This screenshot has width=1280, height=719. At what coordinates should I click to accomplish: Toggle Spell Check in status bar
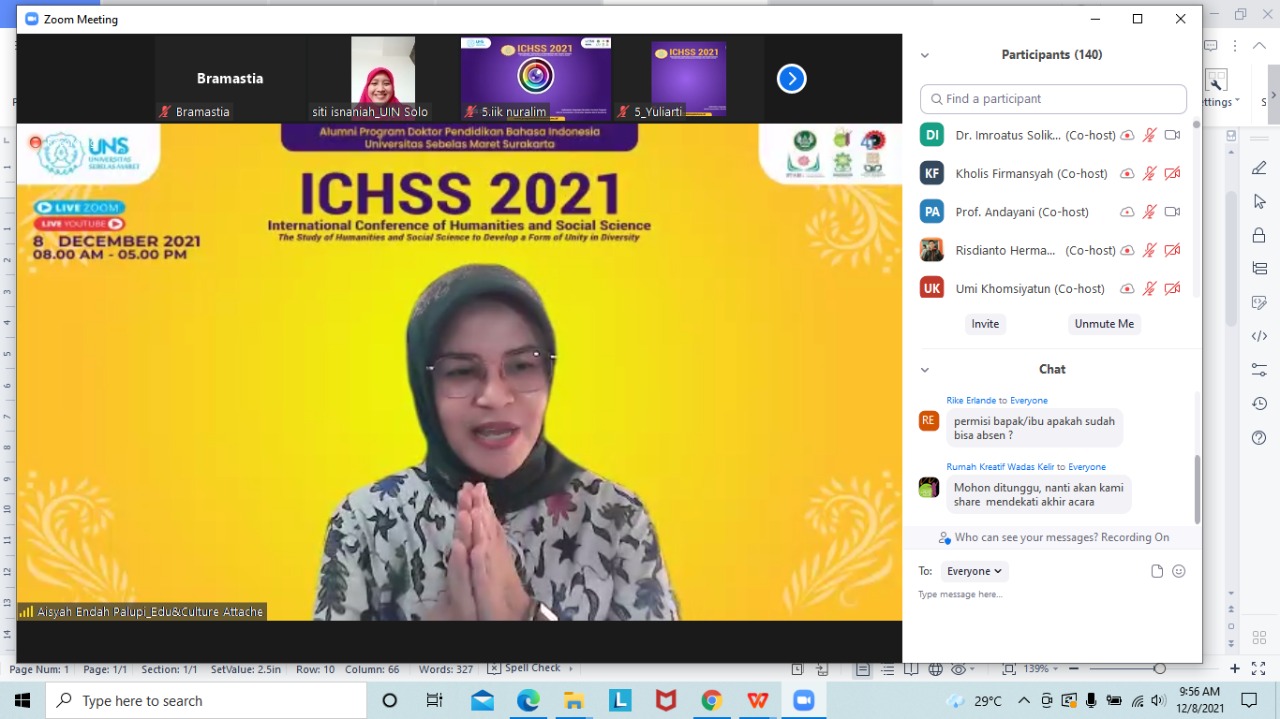coord(524,668)
